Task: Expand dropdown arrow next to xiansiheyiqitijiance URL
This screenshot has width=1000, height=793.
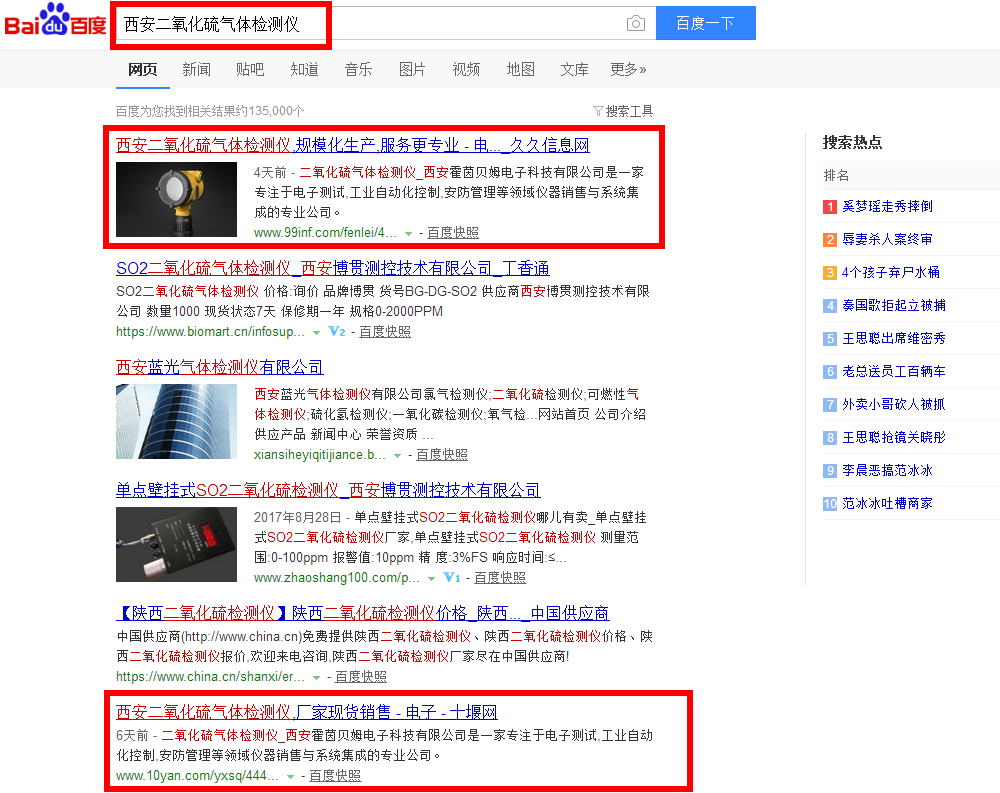Action: 397,456
